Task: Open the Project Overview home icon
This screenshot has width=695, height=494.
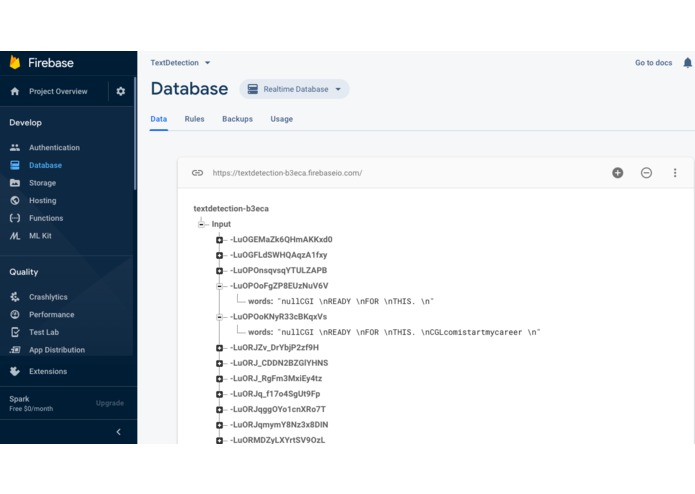Action: [x=15, y=91]
